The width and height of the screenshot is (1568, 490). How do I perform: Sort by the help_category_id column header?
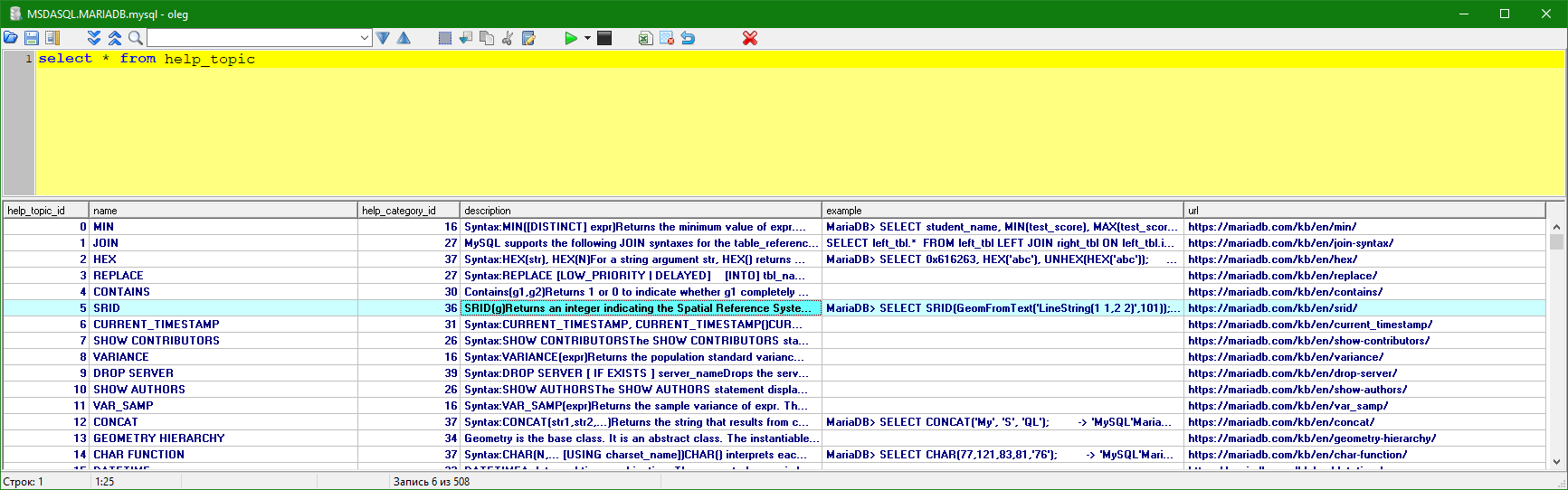pos(408,210)
